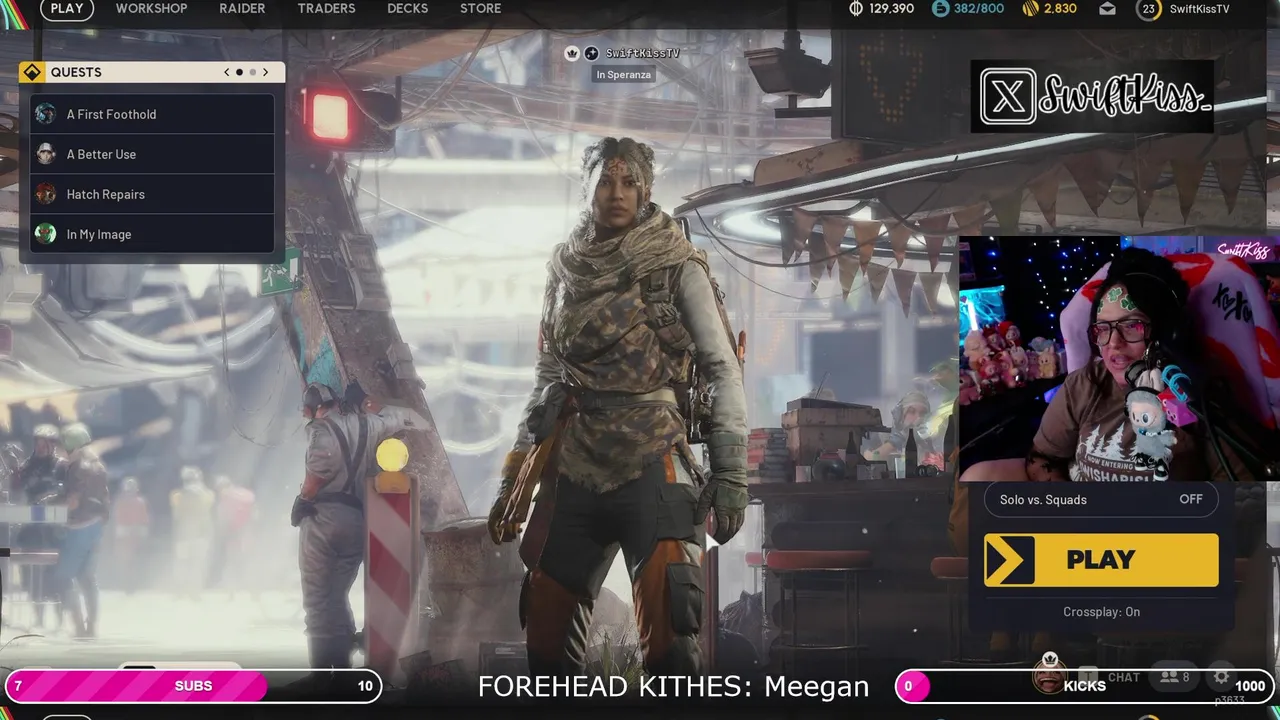Click the Crossplay: On text
This screenshot has width=1280, height=720.
tap(1101, 612)
